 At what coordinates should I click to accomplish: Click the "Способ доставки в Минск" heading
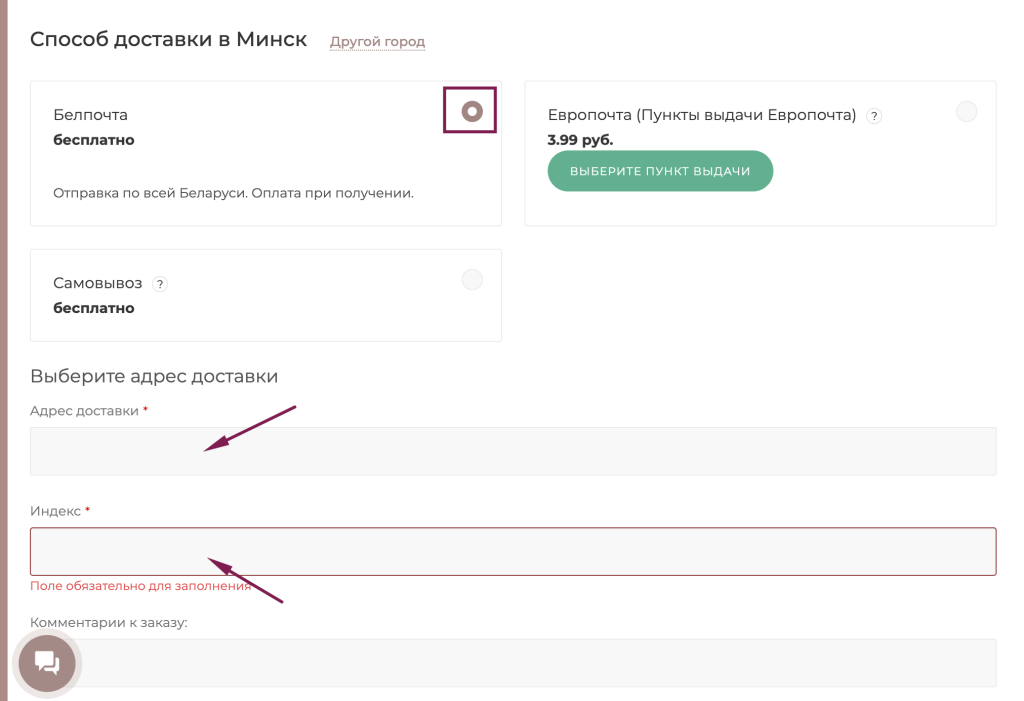pyautogui.click(x=168, y=40)
